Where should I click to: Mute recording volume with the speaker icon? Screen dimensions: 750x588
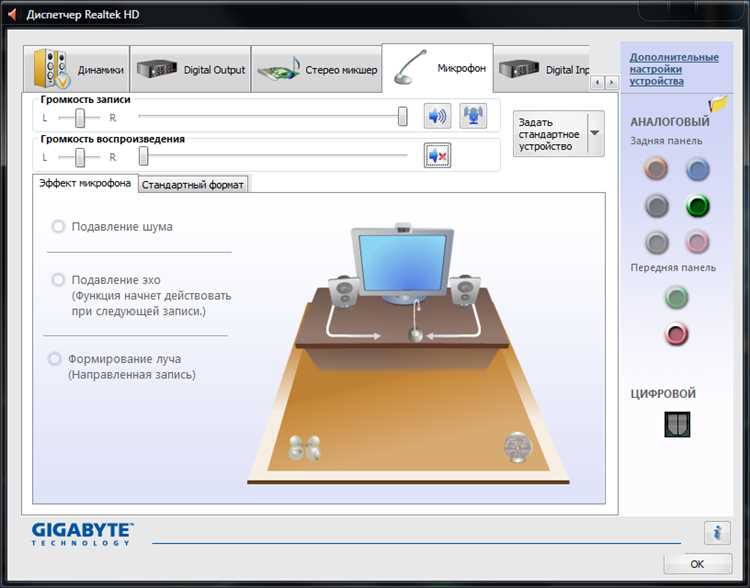437,116
